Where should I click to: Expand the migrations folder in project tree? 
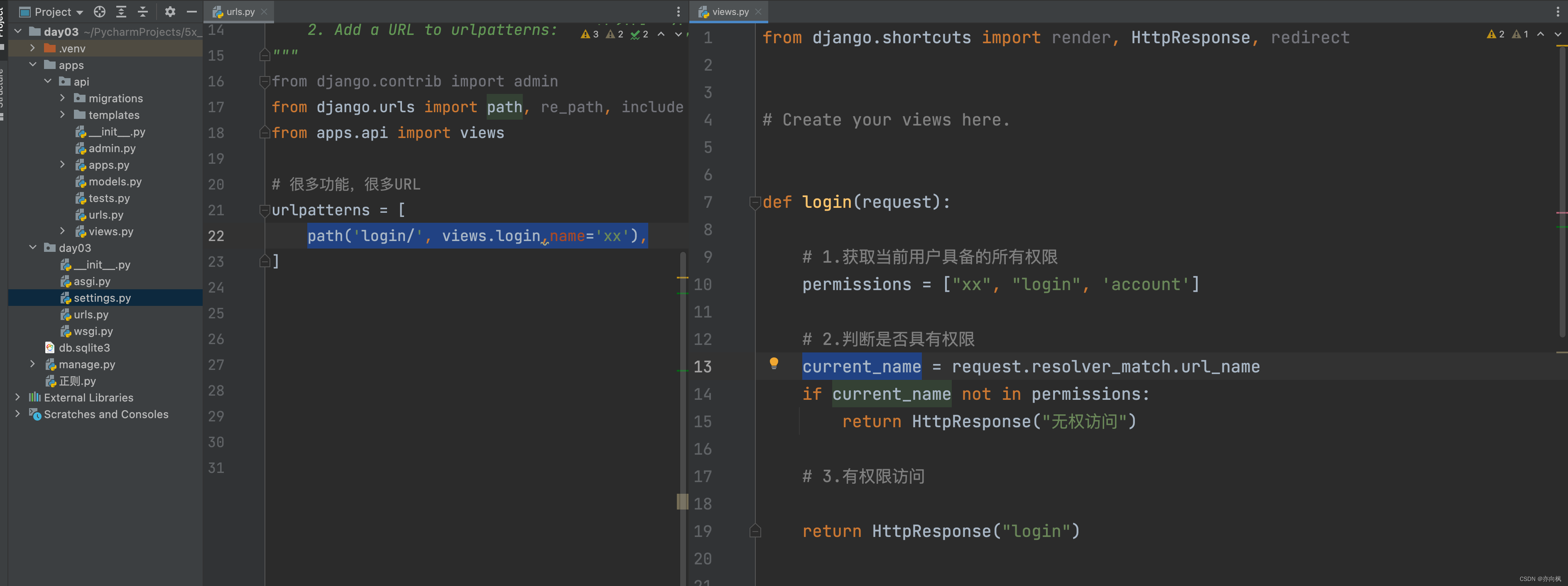pyautogui.click(x=62, y=98)
